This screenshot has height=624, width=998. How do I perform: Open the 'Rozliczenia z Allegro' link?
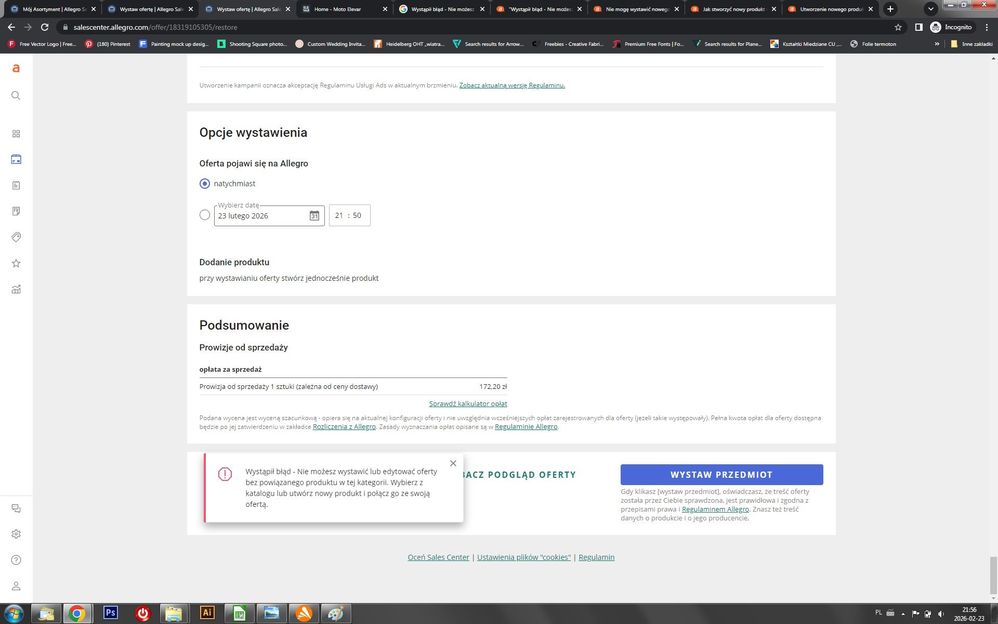(x=344, y=427)
